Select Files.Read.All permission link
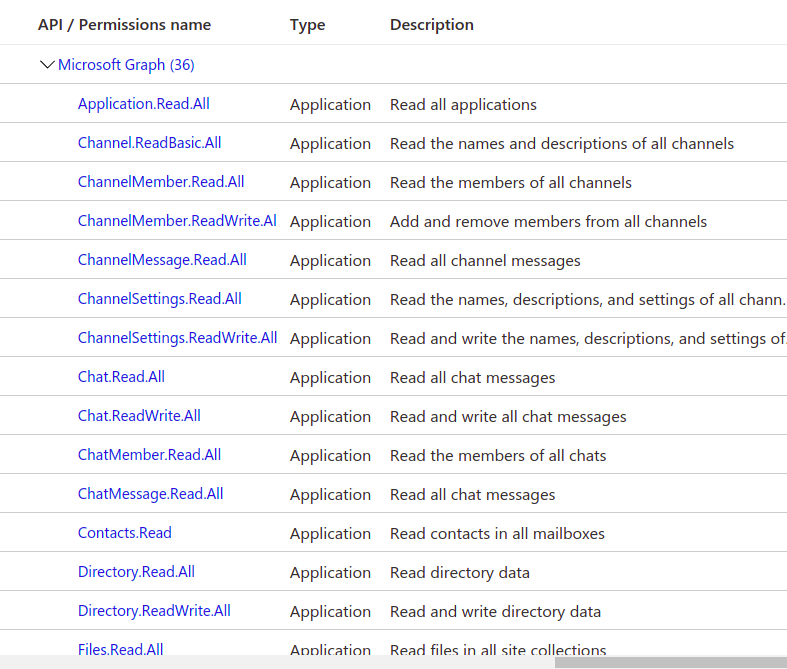Image resolution: width=787 pixels, height=669 pixels. (x=120, y=649)
